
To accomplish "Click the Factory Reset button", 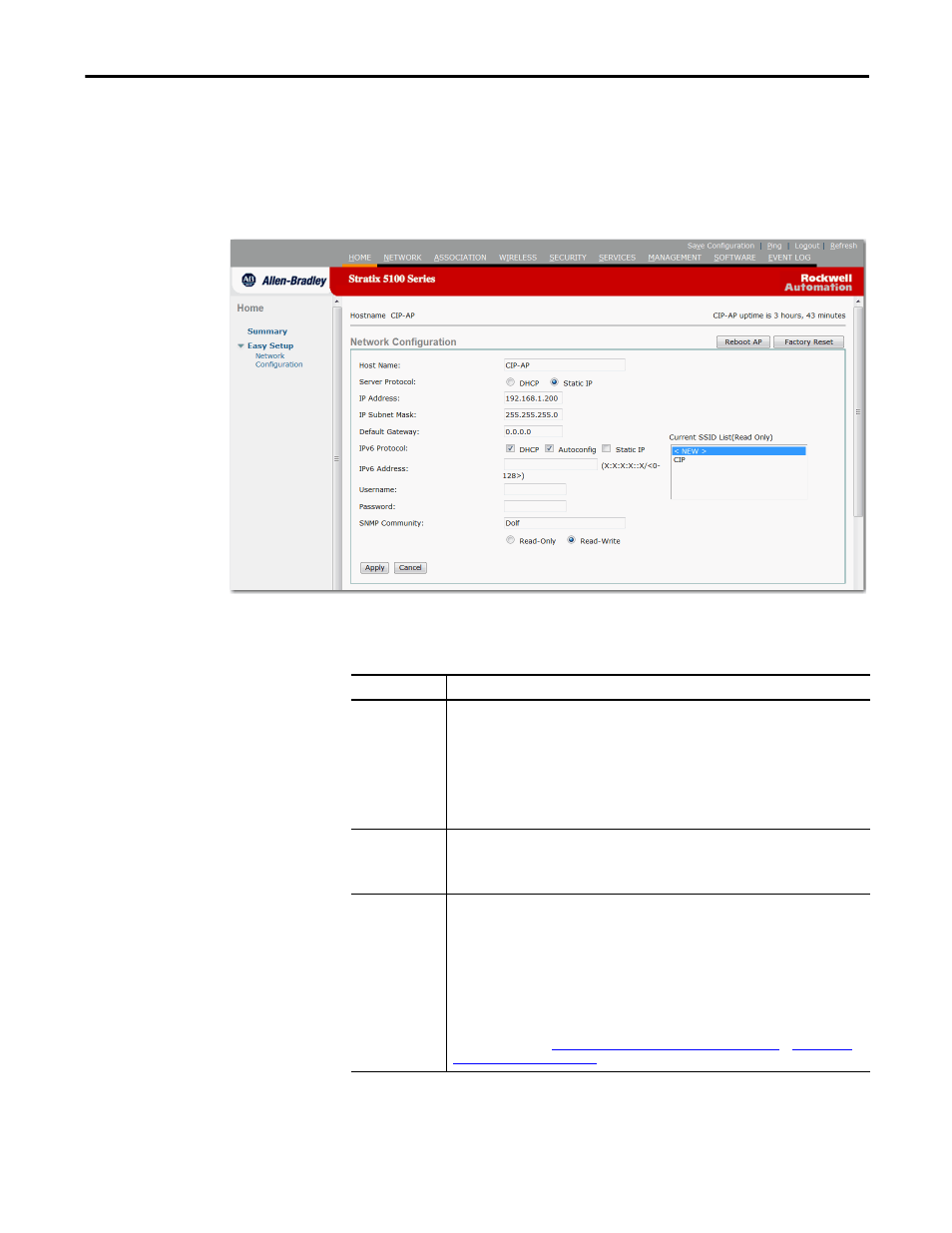I will 808,342.
